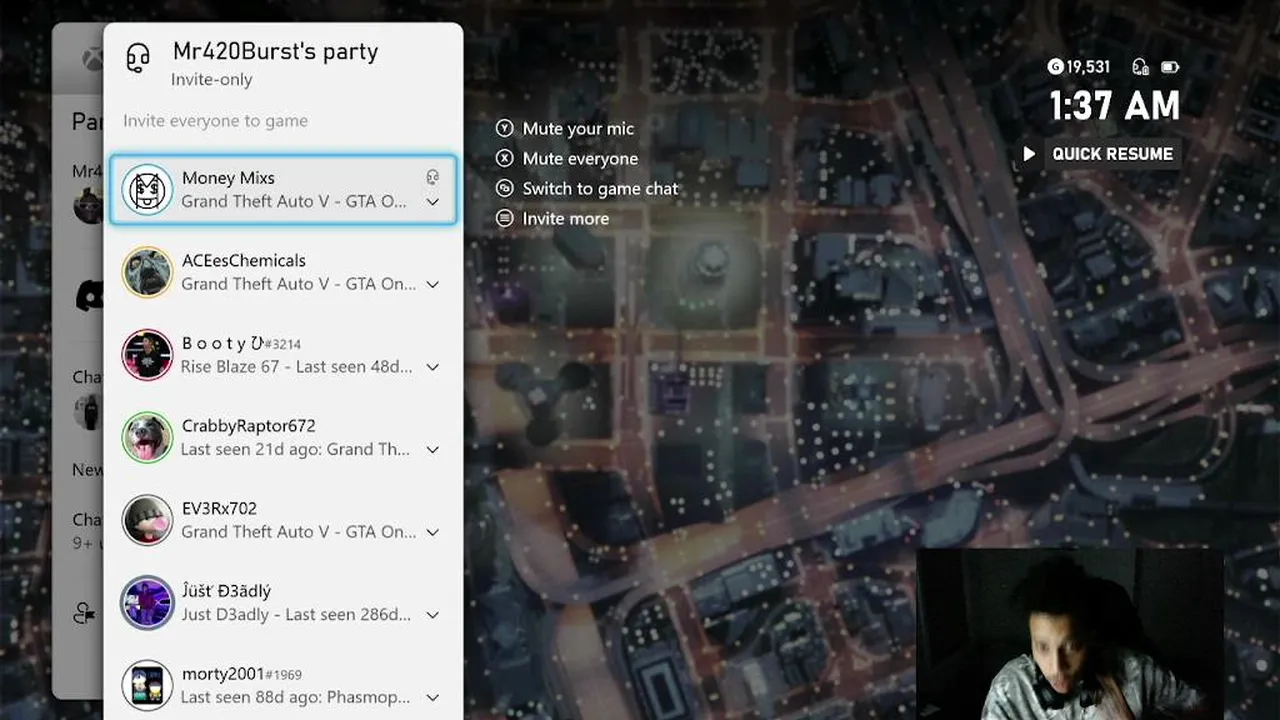Click the Gamerscore G icon
Screen dimensions: 1280x720
tap(1055, 67)
